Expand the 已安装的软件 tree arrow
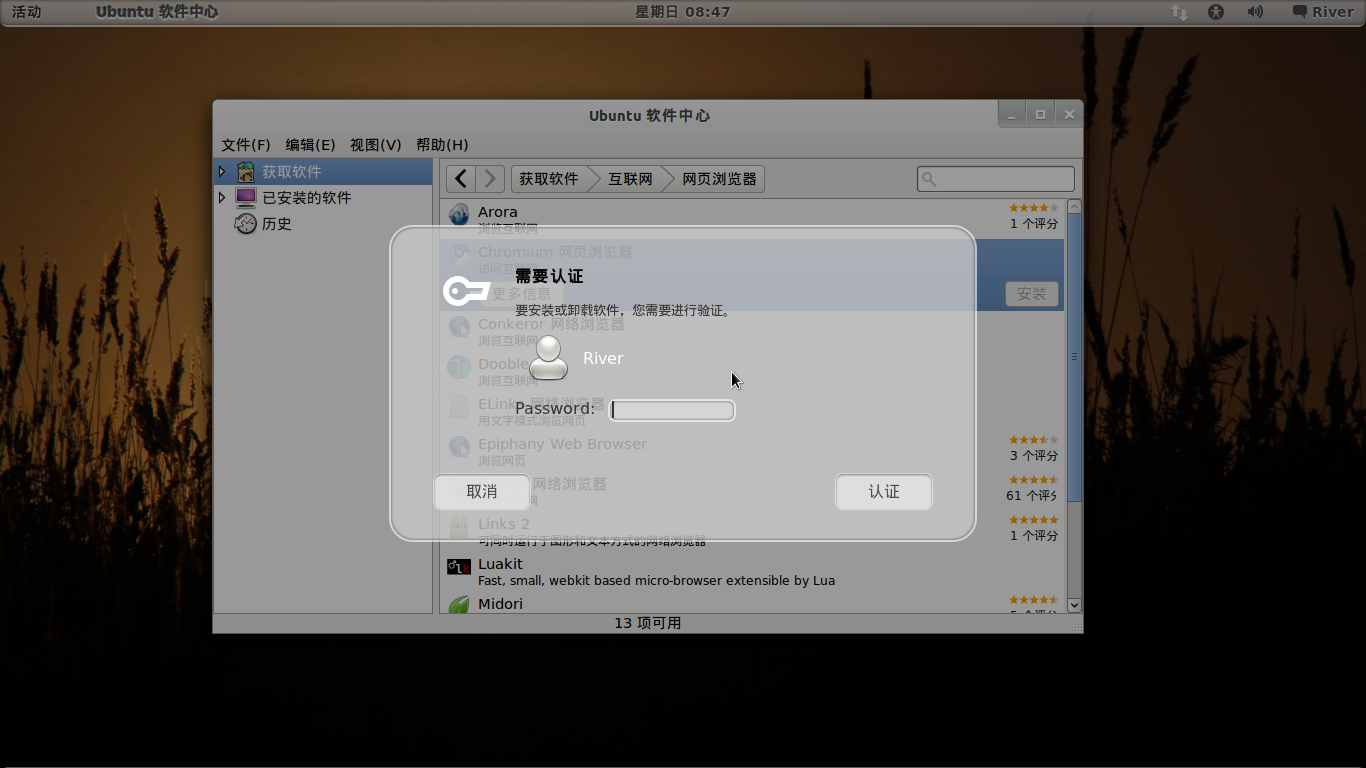1366x768 pixels. (222, 198)
